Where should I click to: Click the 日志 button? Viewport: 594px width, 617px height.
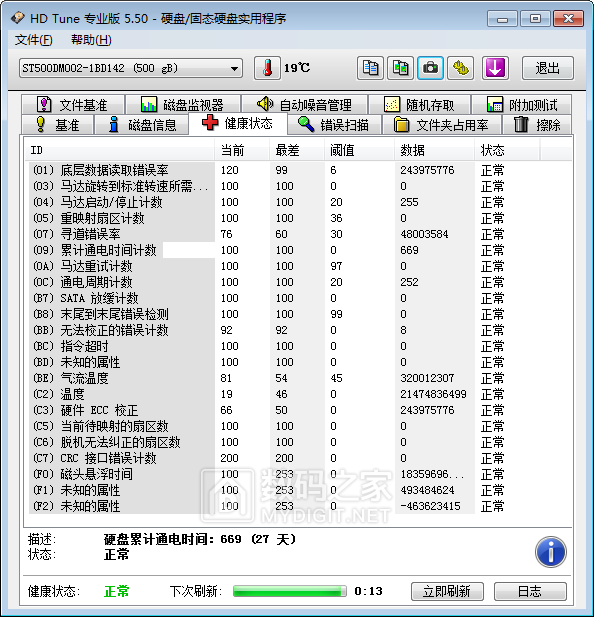tap(530, 591)
